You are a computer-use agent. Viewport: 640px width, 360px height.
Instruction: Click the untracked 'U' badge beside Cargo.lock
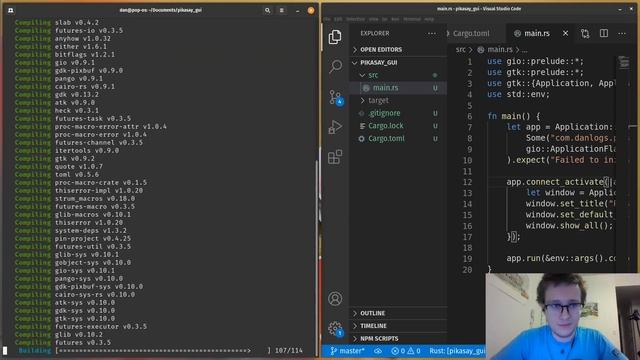click(x=435, y=126)
